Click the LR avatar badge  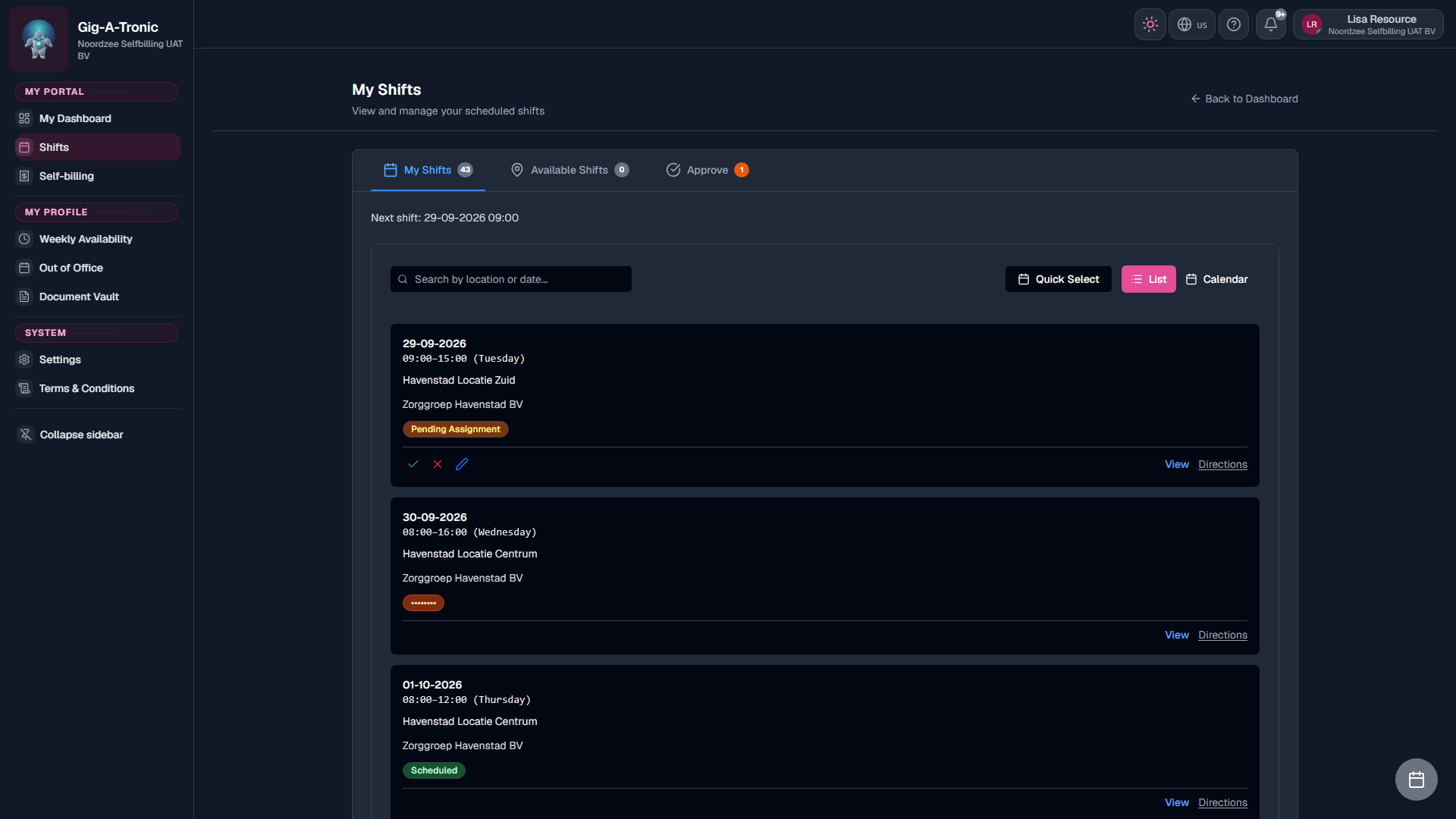[x=1311, y=24]
